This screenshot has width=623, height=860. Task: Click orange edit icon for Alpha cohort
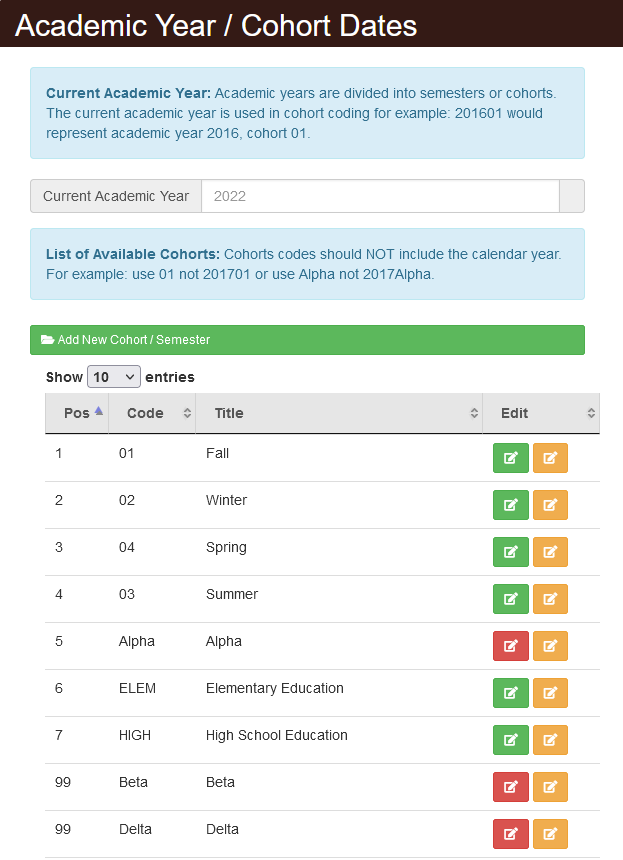[x=550, y=646]
